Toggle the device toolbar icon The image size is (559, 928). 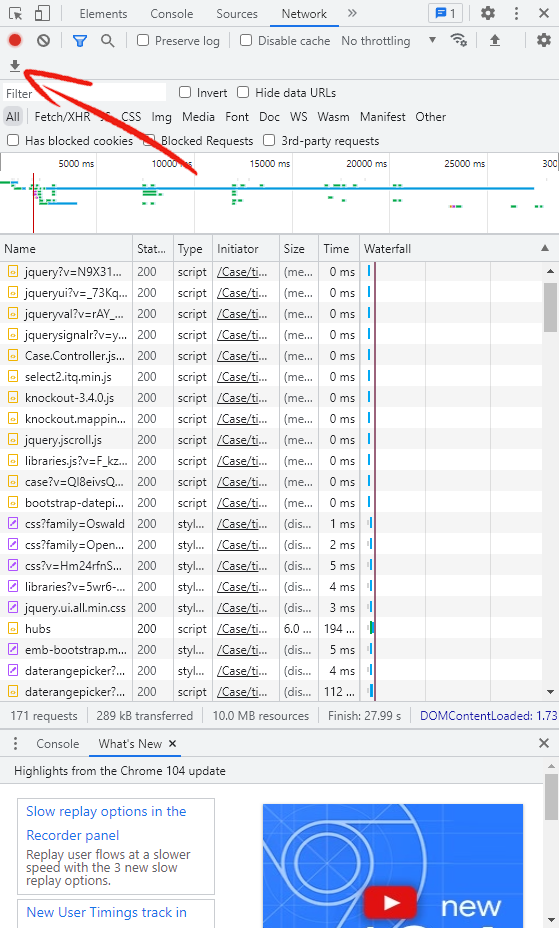click(x=42, y=13)
